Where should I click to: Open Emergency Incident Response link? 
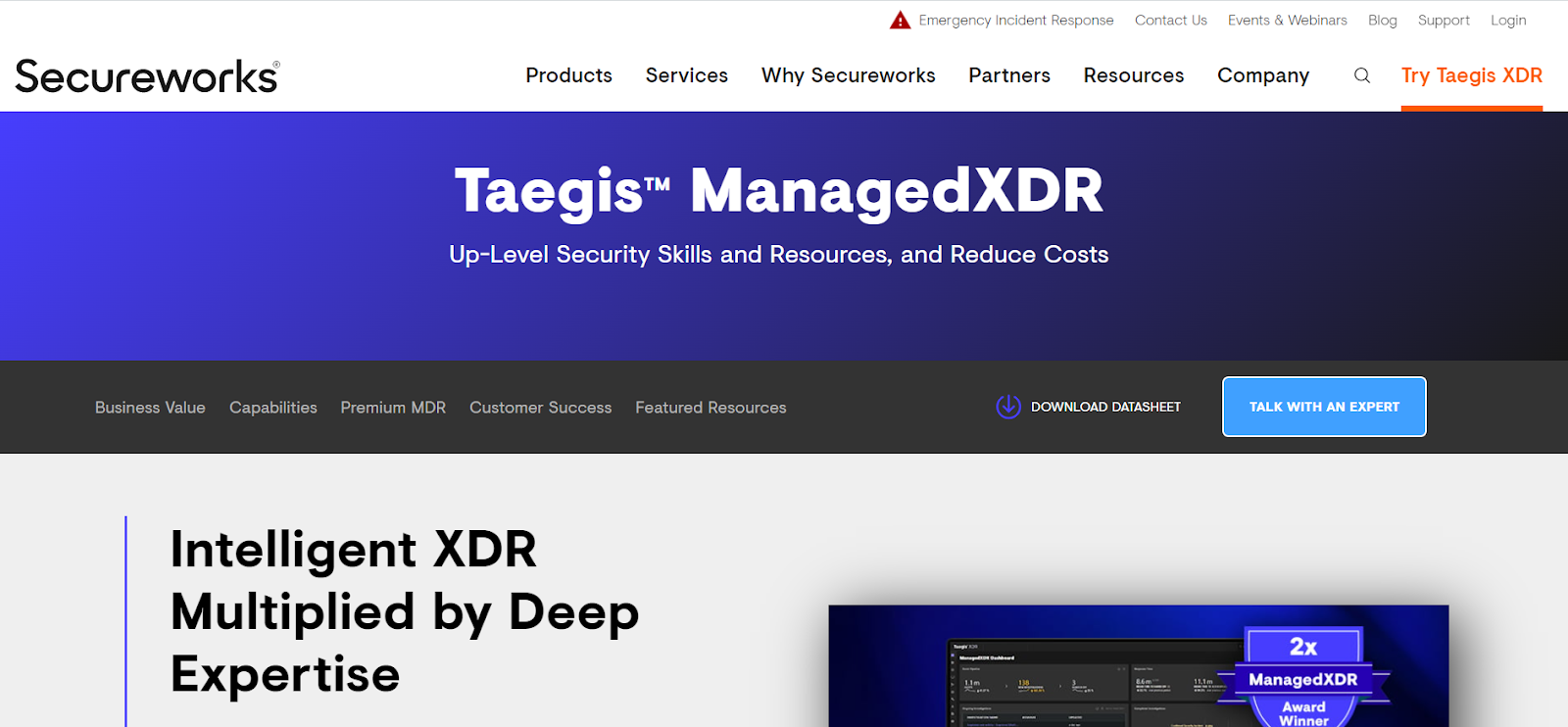click(1016, 20)
